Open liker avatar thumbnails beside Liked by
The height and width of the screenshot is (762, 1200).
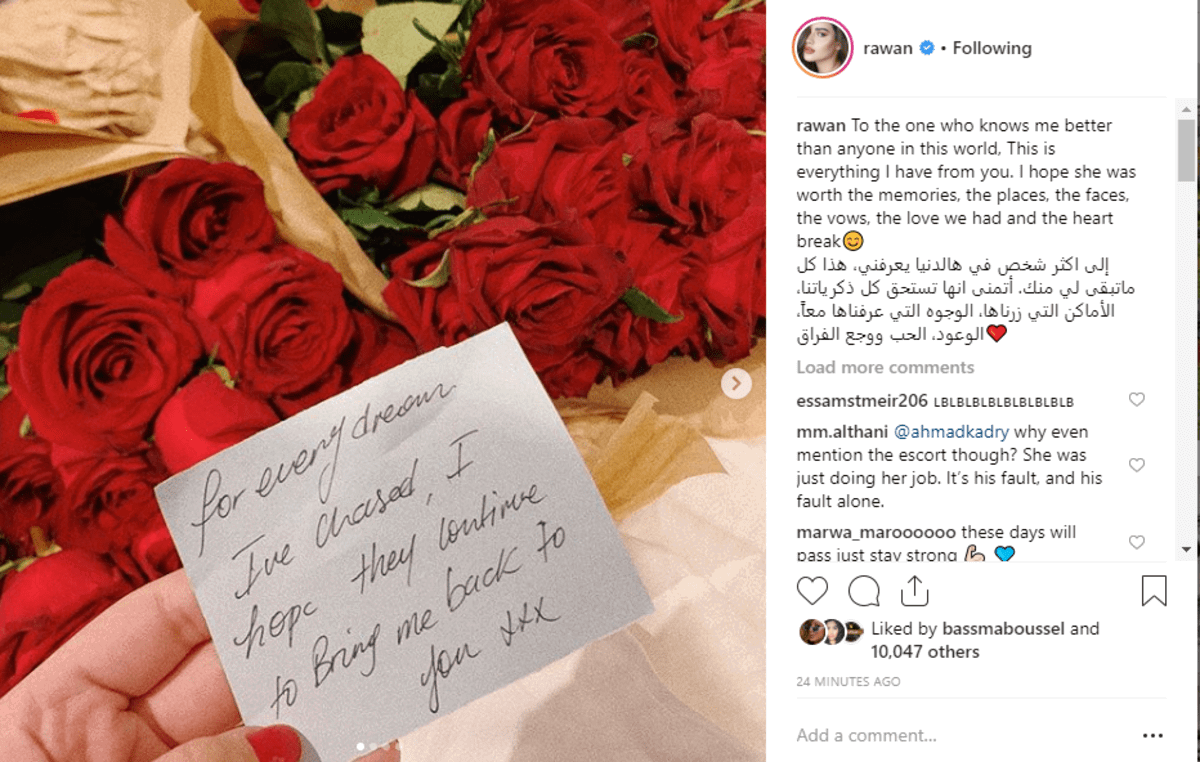point(830,632)
